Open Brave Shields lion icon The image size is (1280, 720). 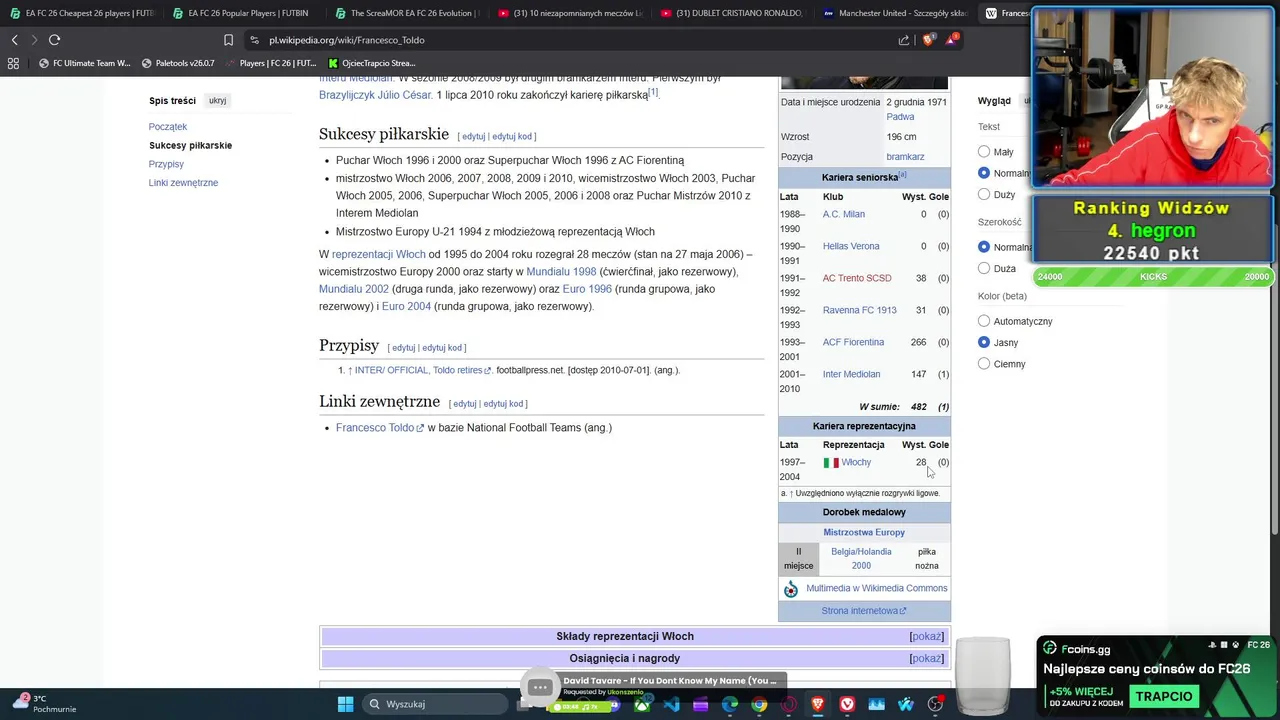tap(928, 40)
